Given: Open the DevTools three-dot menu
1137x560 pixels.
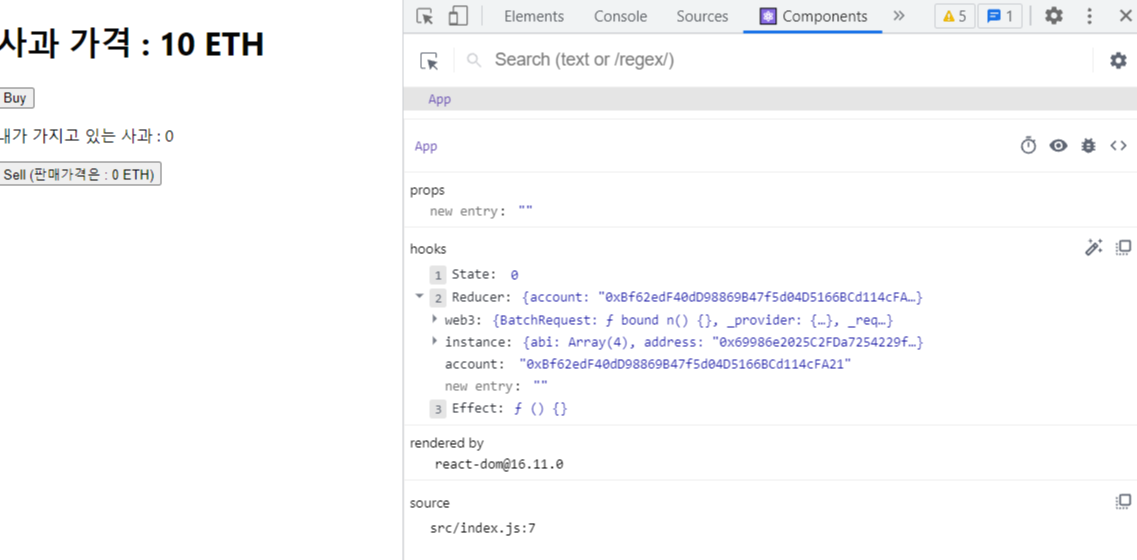Looking at the screenshot, I should tap(1089, 16).
